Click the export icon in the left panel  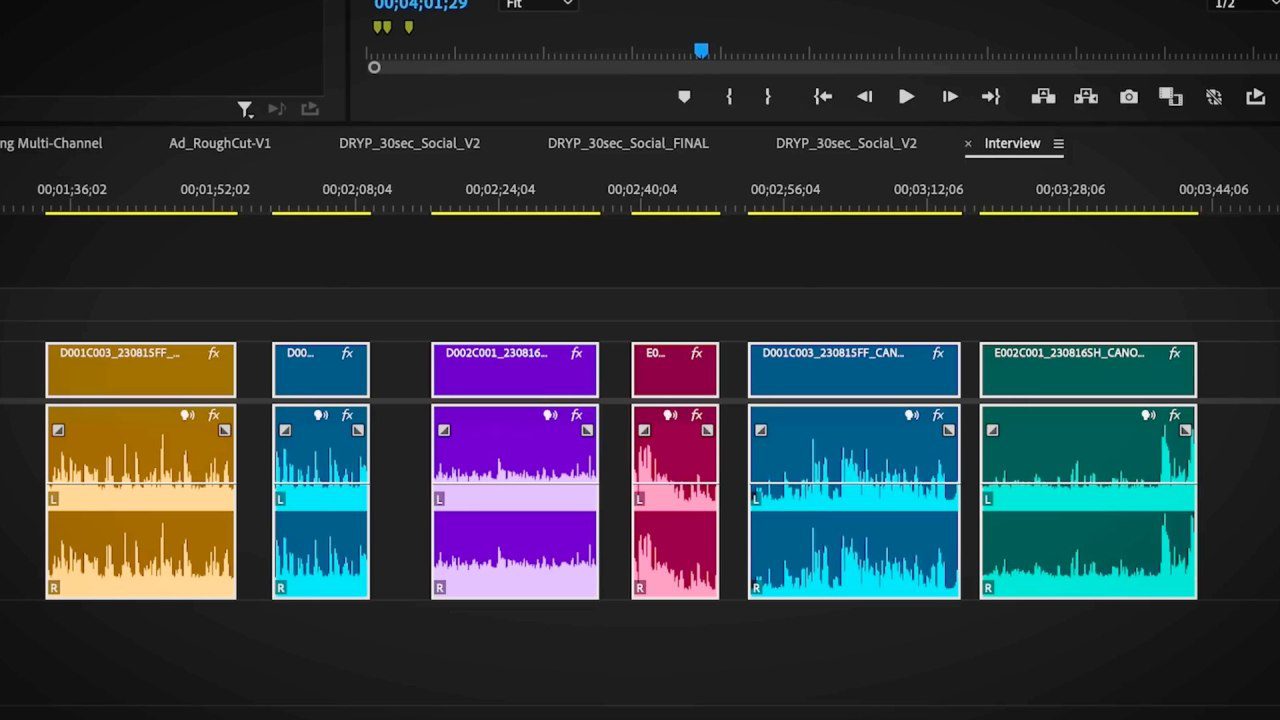pos(310,109)
